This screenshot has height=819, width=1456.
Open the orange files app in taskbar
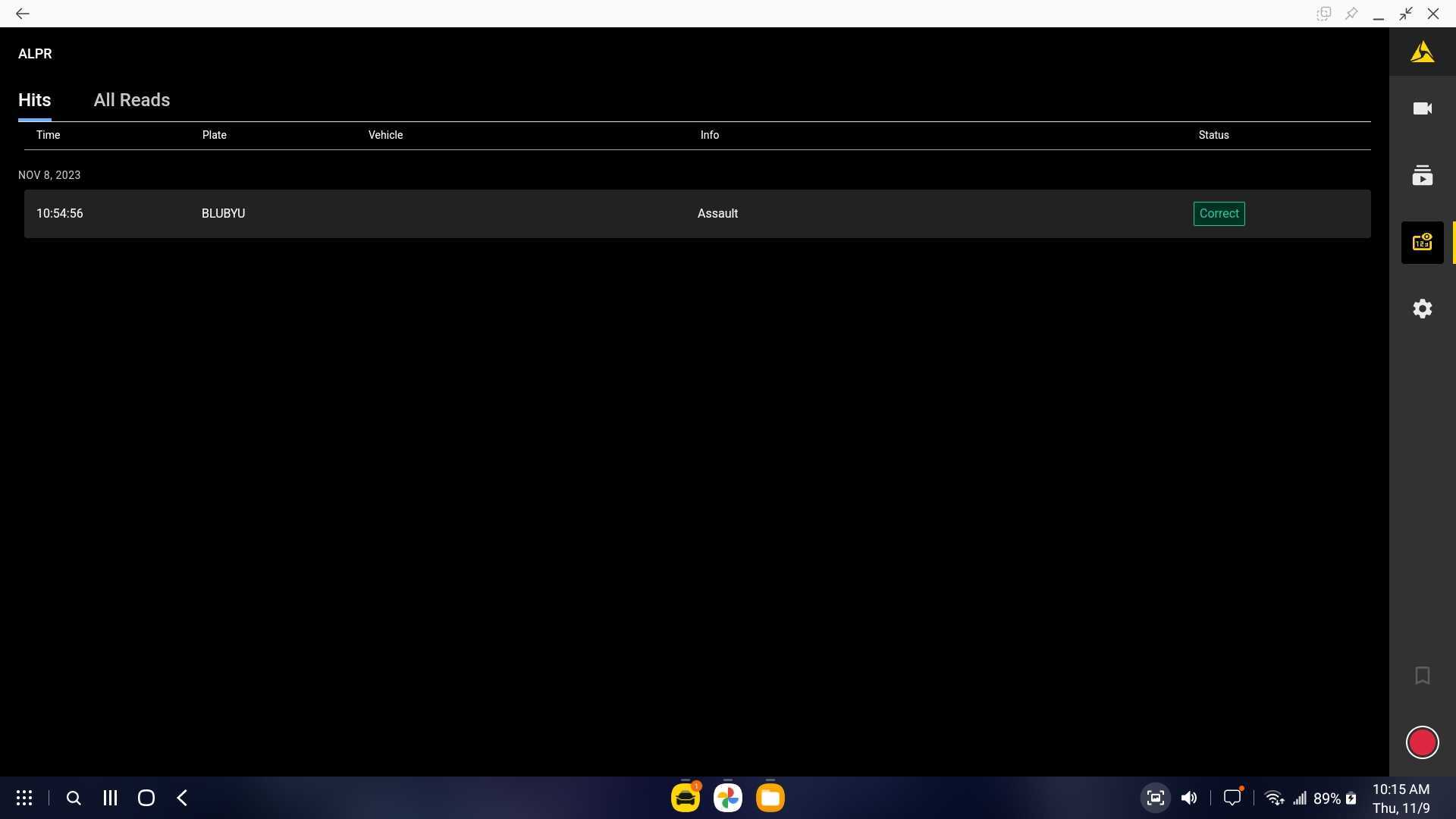(x=770, y=798)
